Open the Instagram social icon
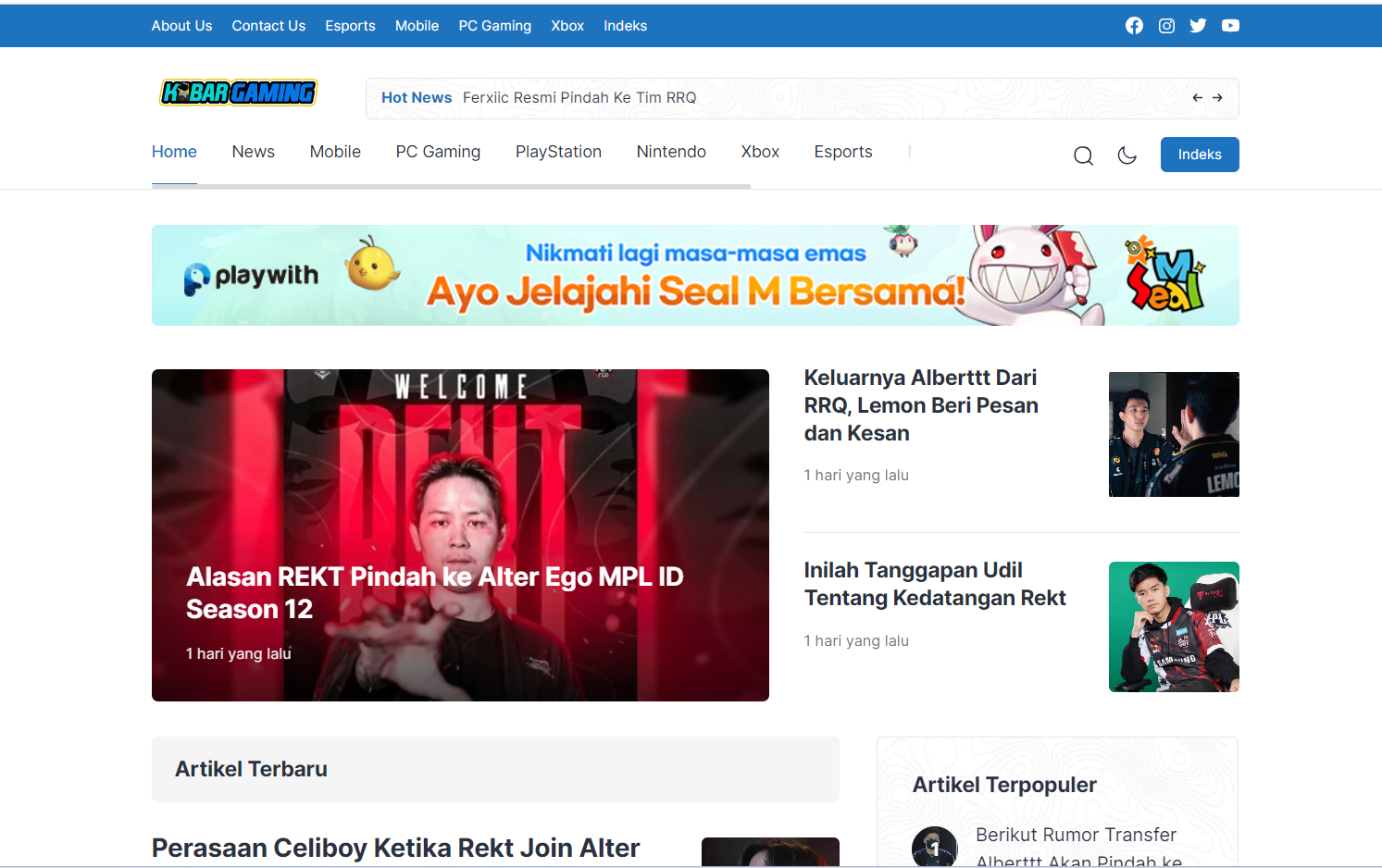1382x868 pixels. pos(1166,26)
